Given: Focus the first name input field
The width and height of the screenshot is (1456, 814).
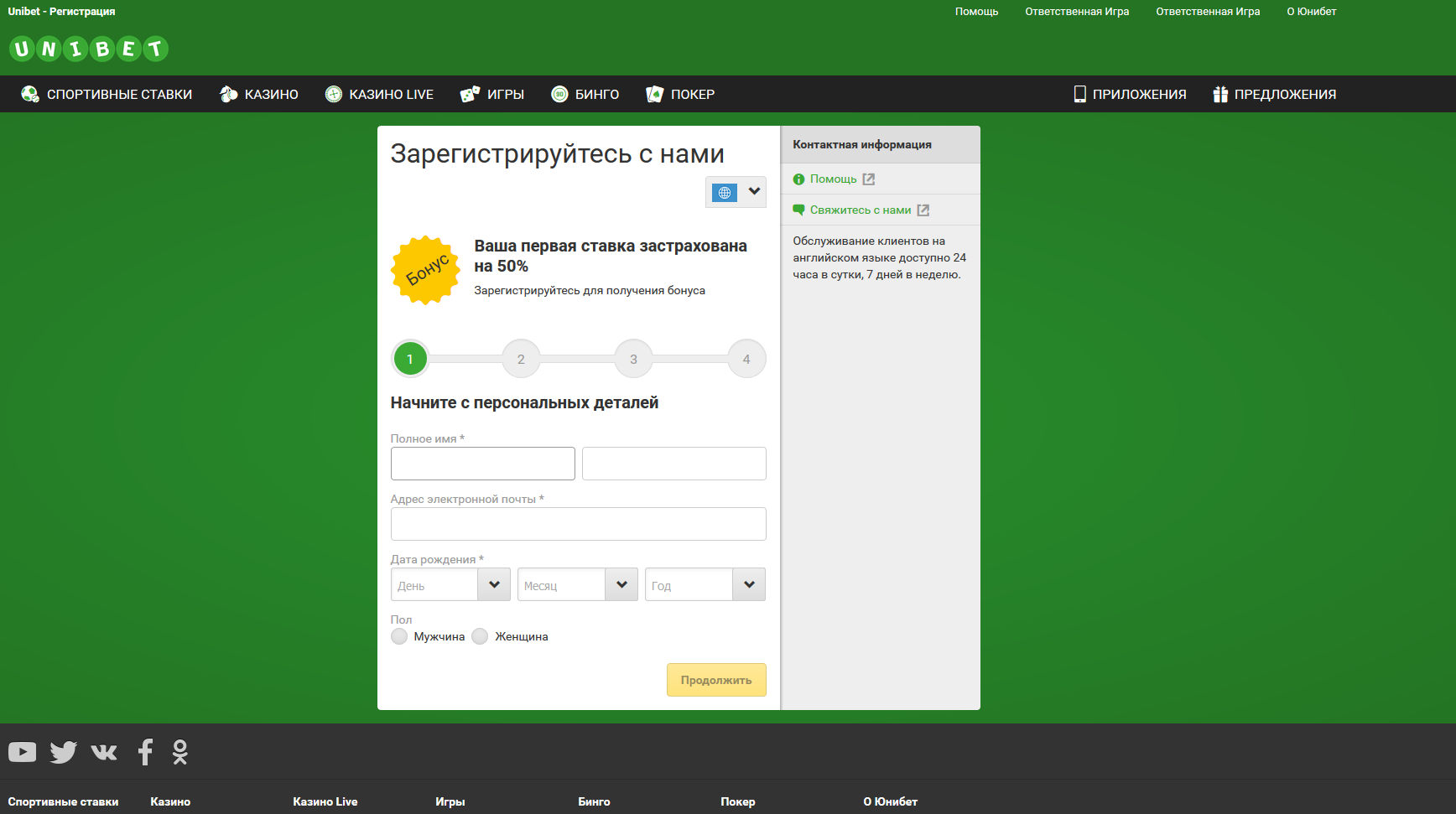Looking at the screenshot, I should [x=483, y=464].
